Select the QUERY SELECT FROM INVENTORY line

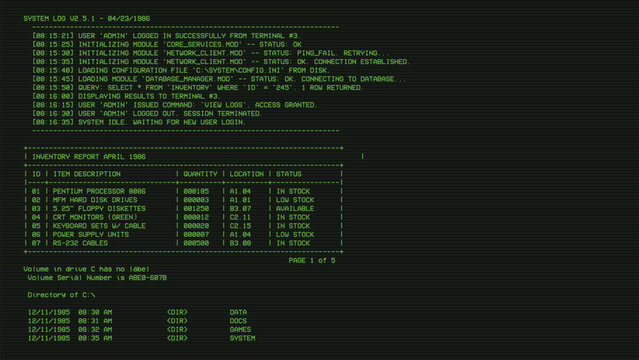click(x=198, y=88)
